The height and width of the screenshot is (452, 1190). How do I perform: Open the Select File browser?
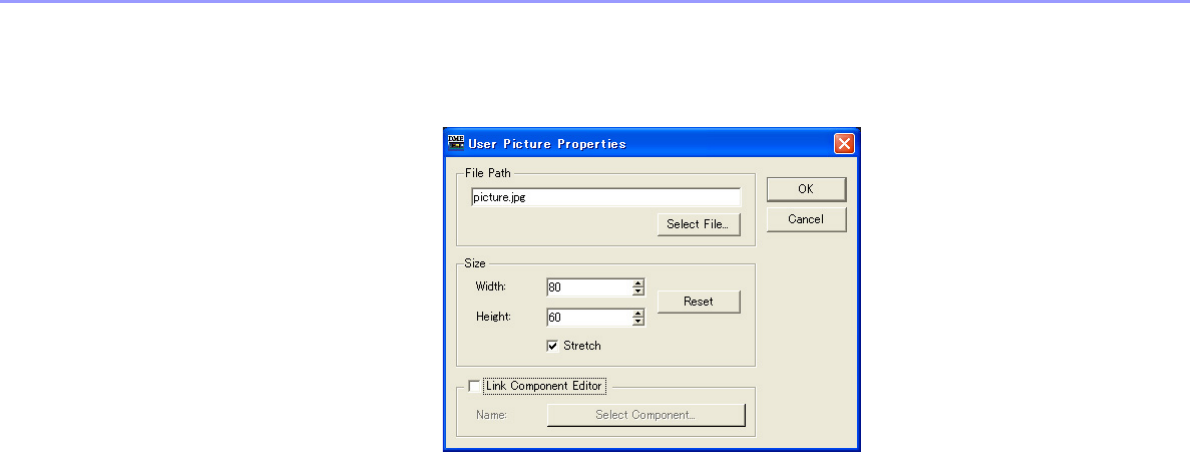698,224
